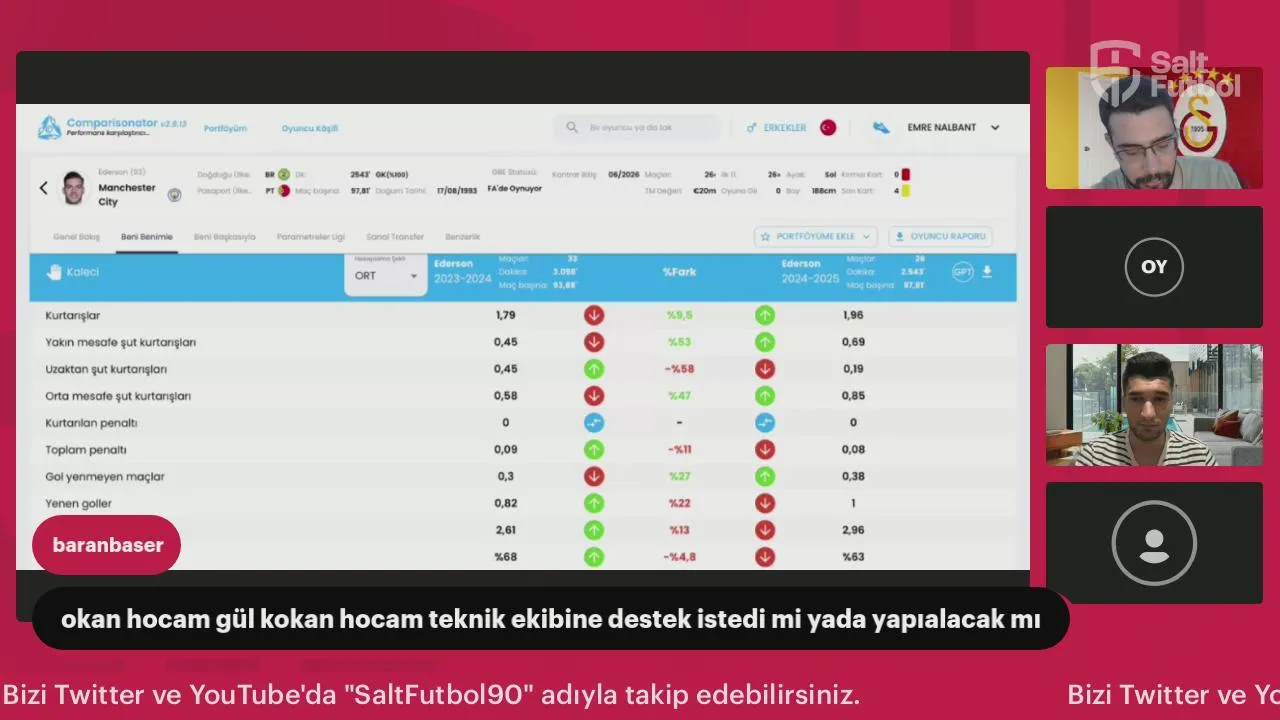Click the green up arrow beside %68

(x=594, y=557)
